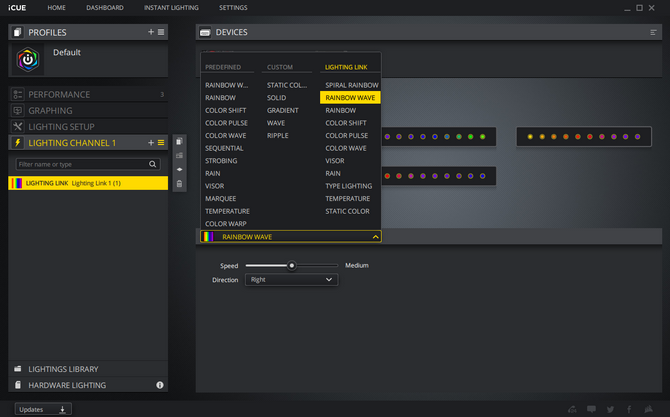Click the share layer icon in the side strip
This screenshot has width=670, height=417.
(x=179, y=170)
